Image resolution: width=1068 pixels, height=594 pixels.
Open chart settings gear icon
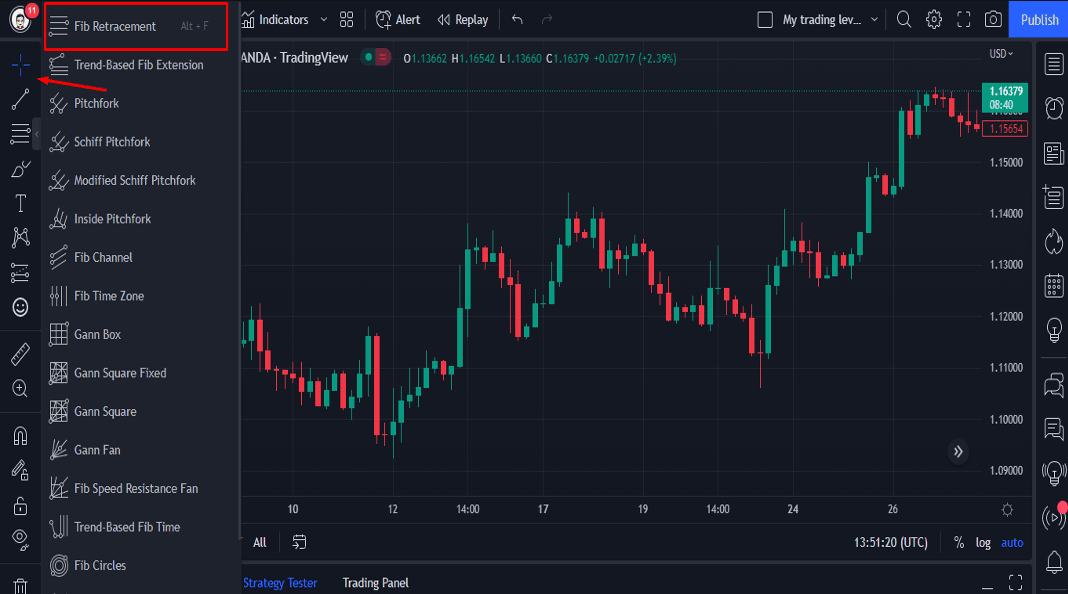(x=934, y=19)
